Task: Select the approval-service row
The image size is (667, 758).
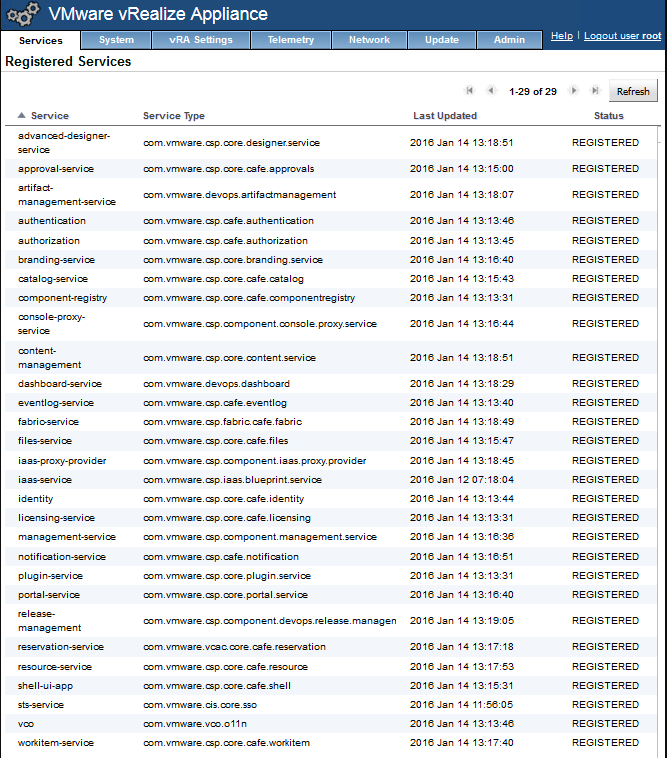Action: tap(331, 169)
